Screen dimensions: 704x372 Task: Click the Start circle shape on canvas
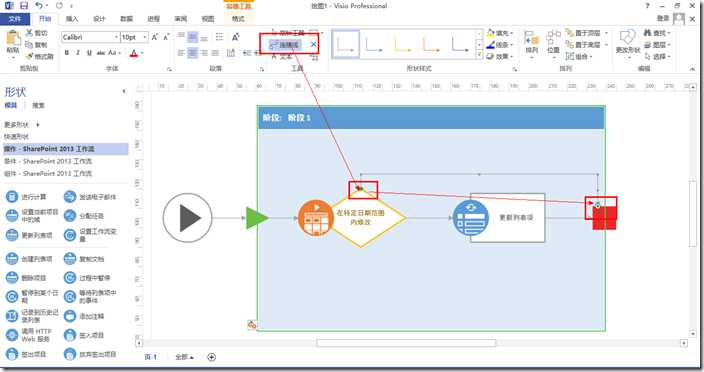click(187, 218)
